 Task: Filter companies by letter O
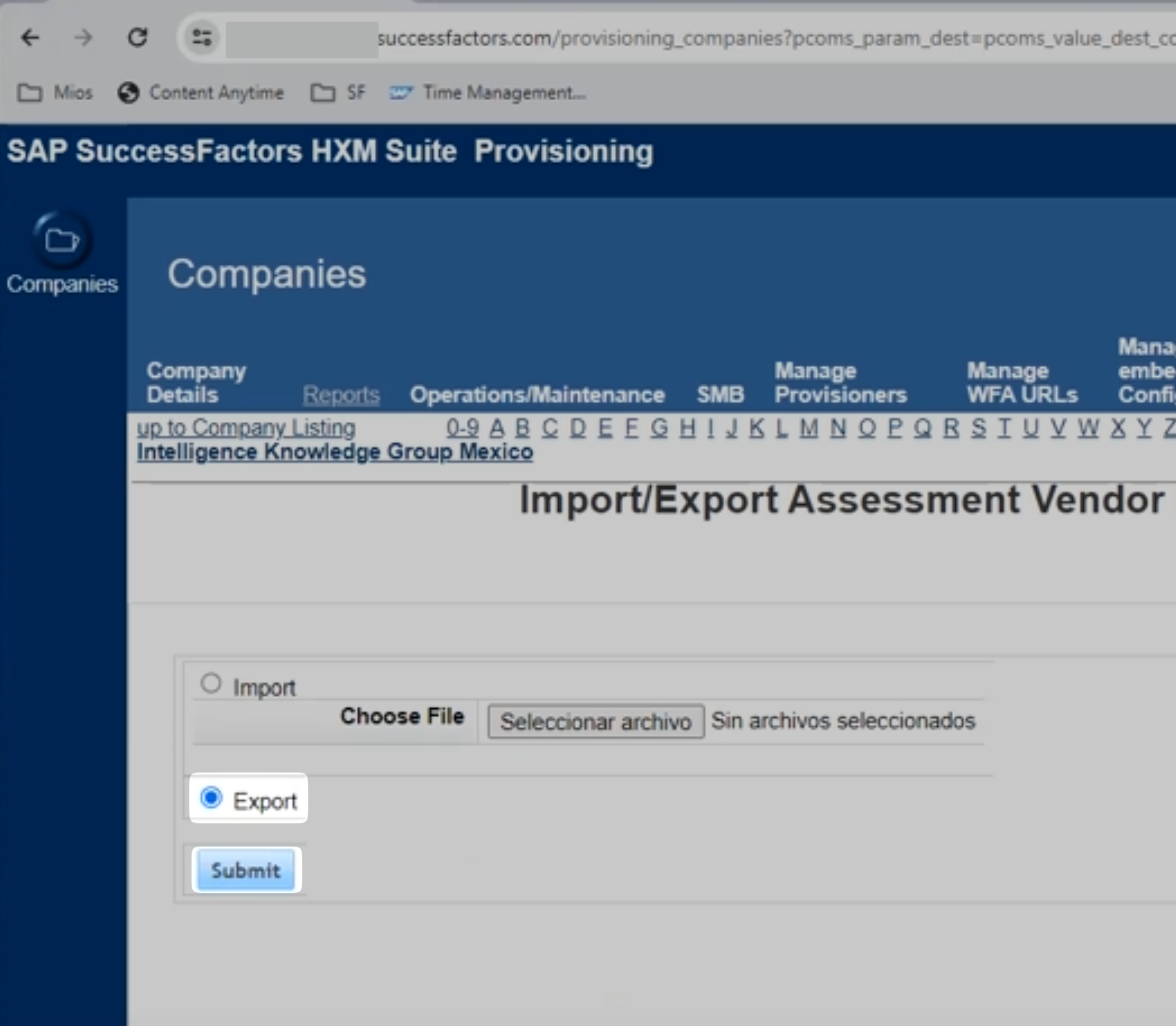tap(866, 428)
